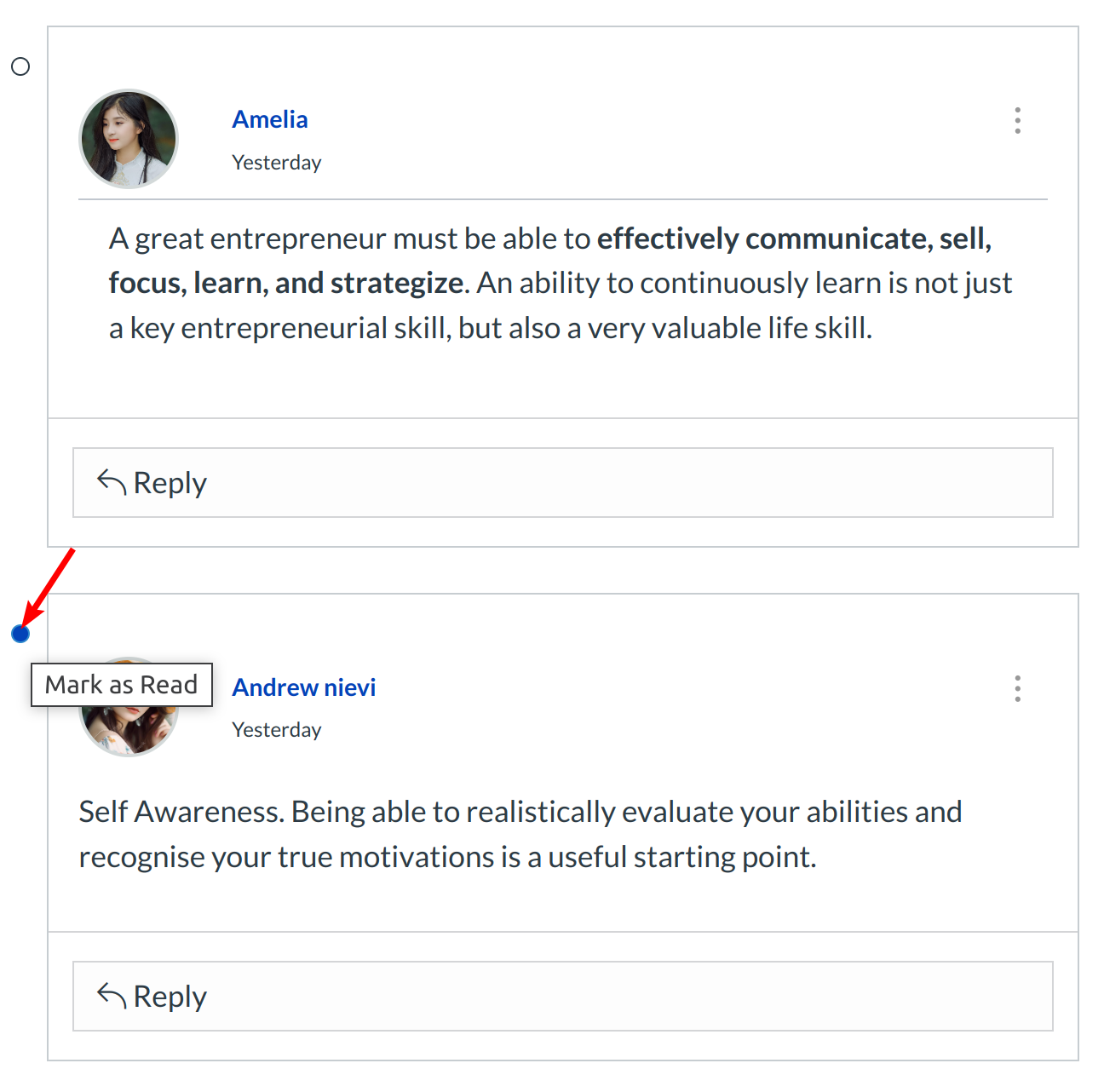This screenshot has width=1104, height=1092.
Task: Open Amelia's profile picture
Action: (x=129, y=139)
